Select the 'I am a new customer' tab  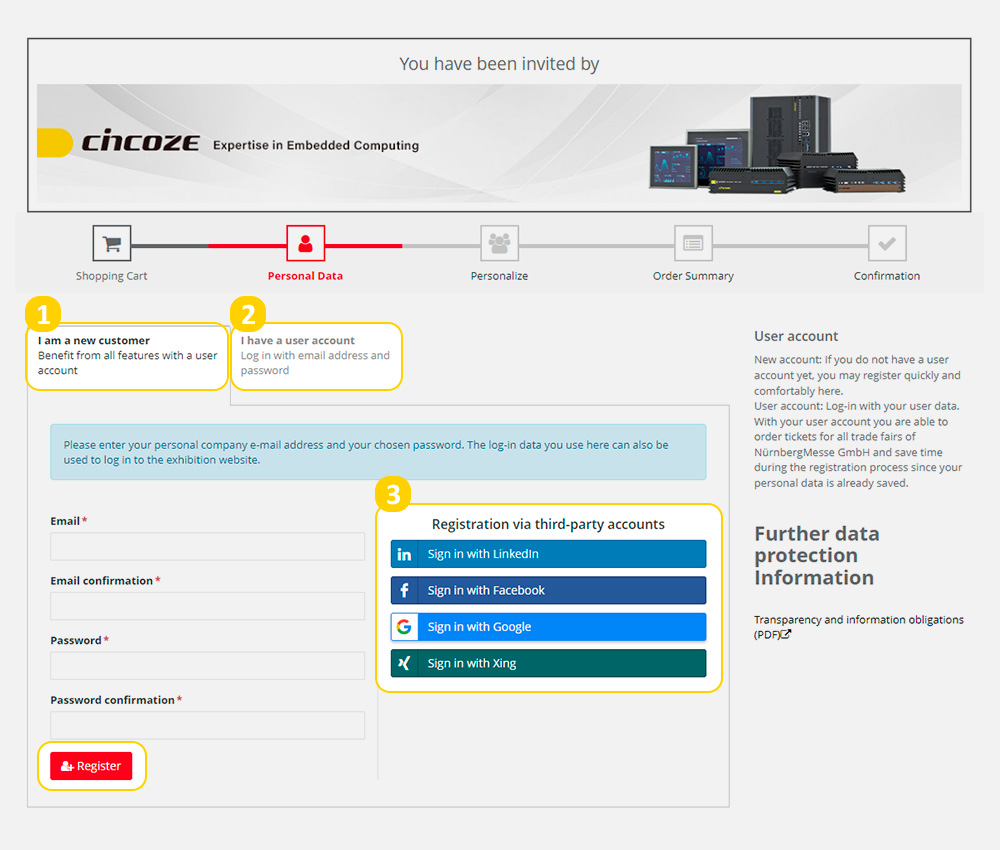128,356
